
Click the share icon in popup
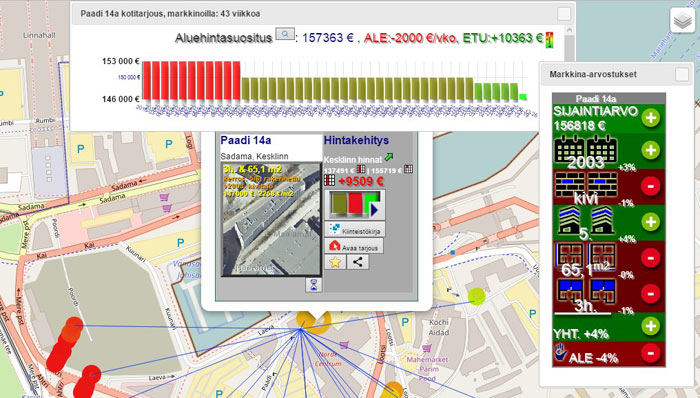coord(358,262)
